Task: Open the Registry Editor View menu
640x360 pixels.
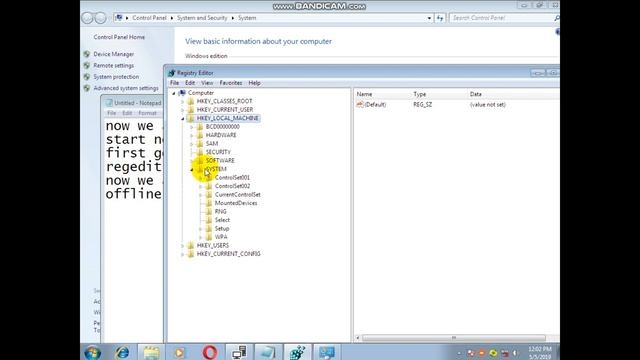Action: point(207,83)
